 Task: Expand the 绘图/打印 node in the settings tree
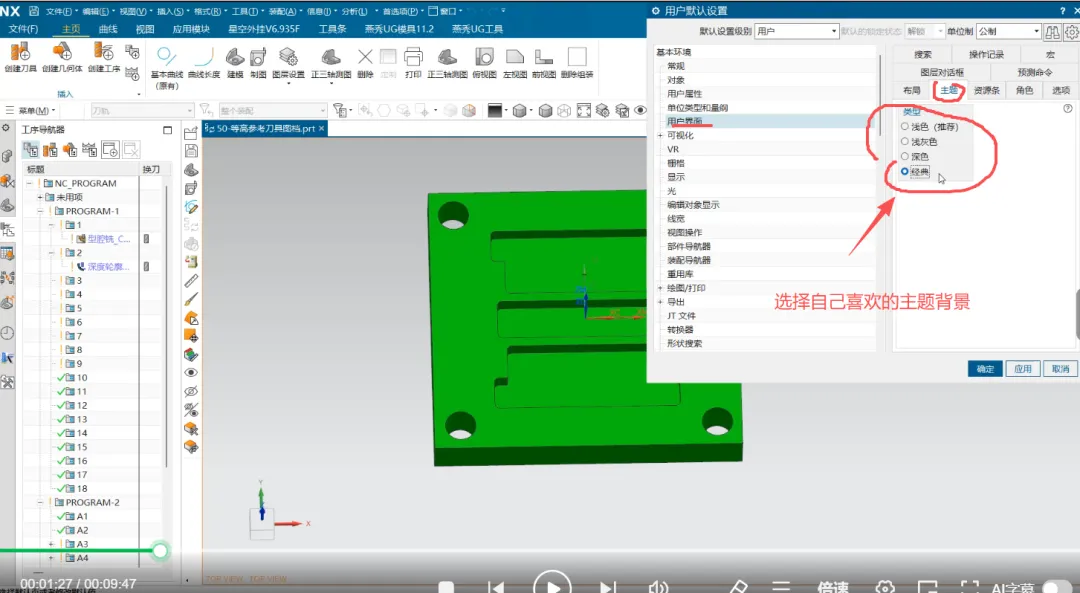660,288
